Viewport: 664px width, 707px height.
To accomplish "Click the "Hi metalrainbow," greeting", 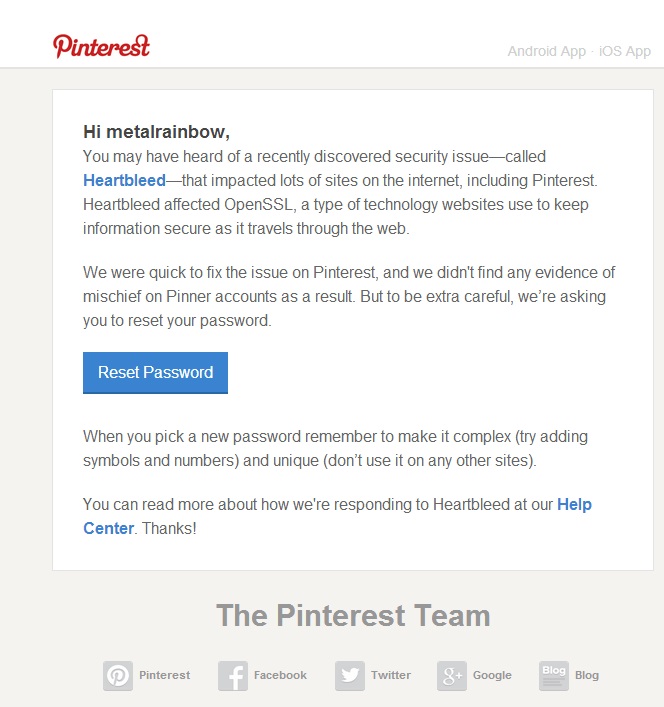I will coord(156,132).
